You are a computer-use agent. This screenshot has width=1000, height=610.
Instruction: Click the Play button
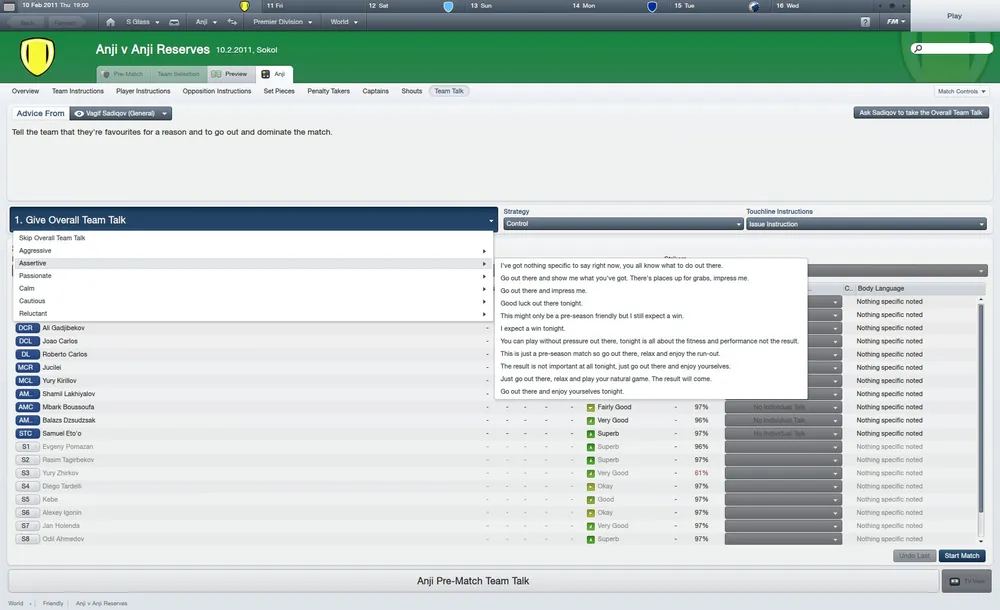point(955,16)
